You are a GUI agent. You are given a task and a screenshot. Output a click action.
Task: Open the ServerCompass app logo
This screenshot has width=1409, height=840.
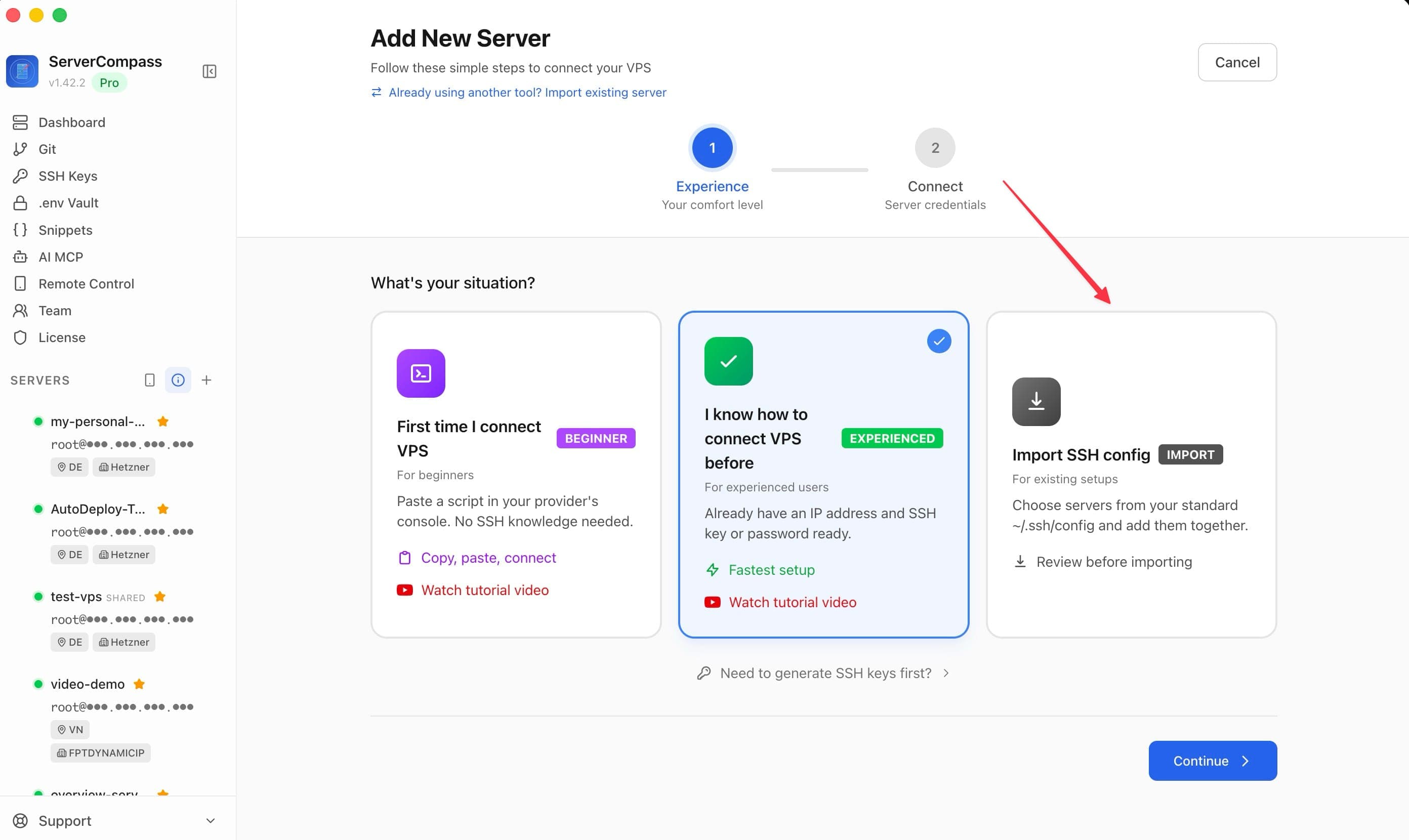click(x=22, y=71)
